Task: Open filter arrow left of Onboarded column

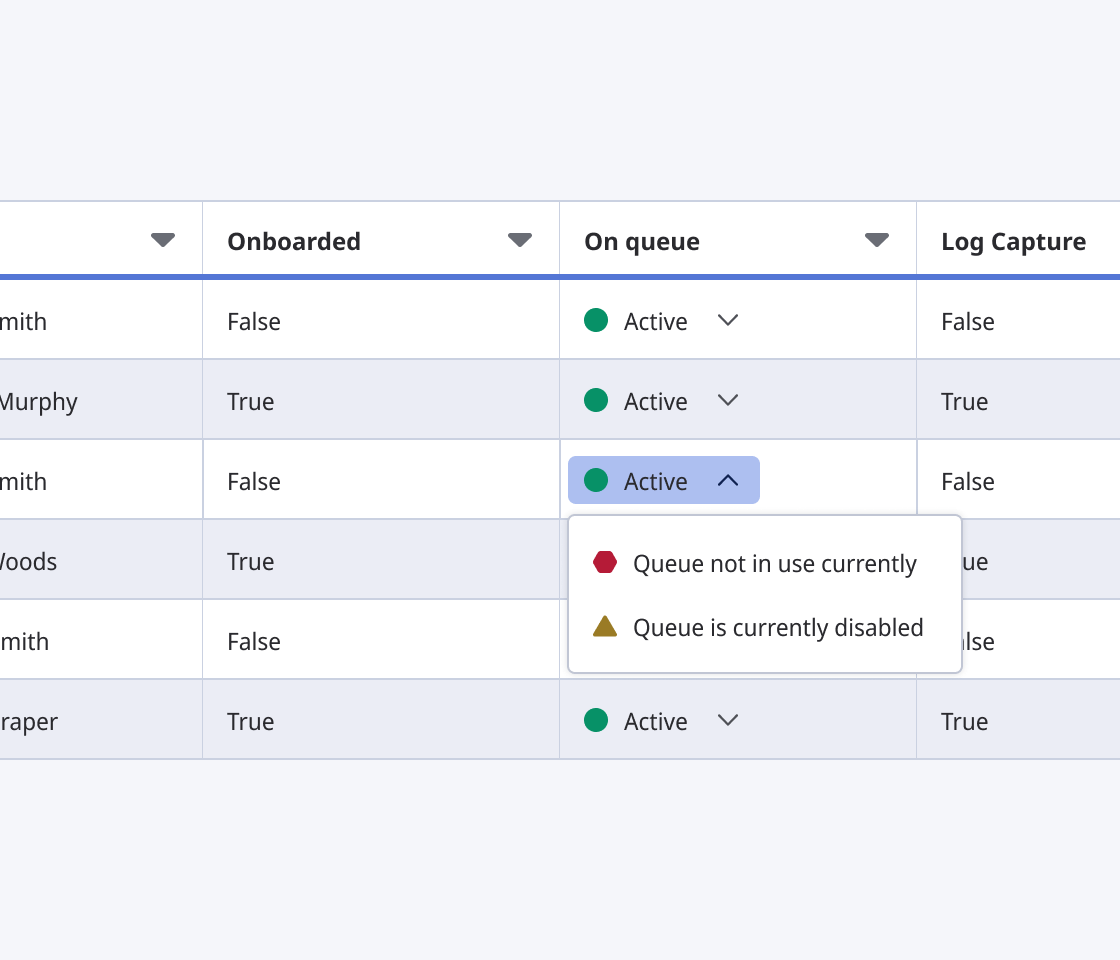Action: pos(163,240)
